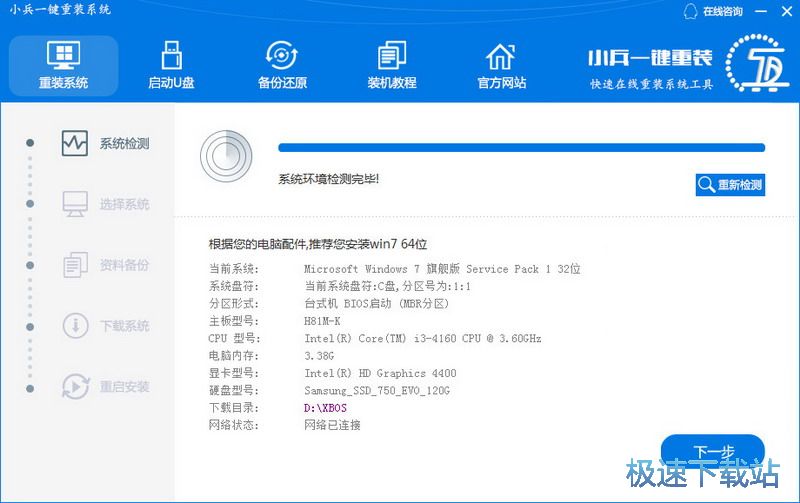Click the 重启安装 restart icon
This screenshot has height=503, width=800.
pyautogui.click(x=75, y=387)
